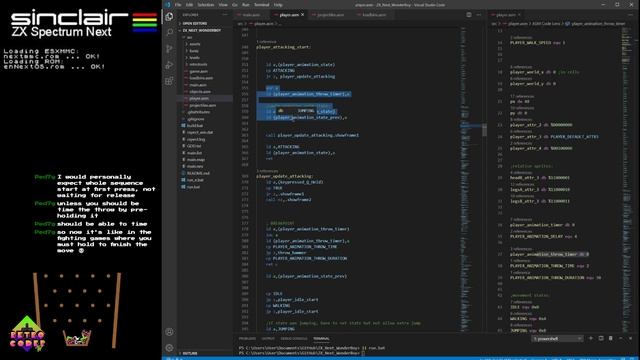Click PLAYER_WALK_SPEED in right editor

click(530, 43)
